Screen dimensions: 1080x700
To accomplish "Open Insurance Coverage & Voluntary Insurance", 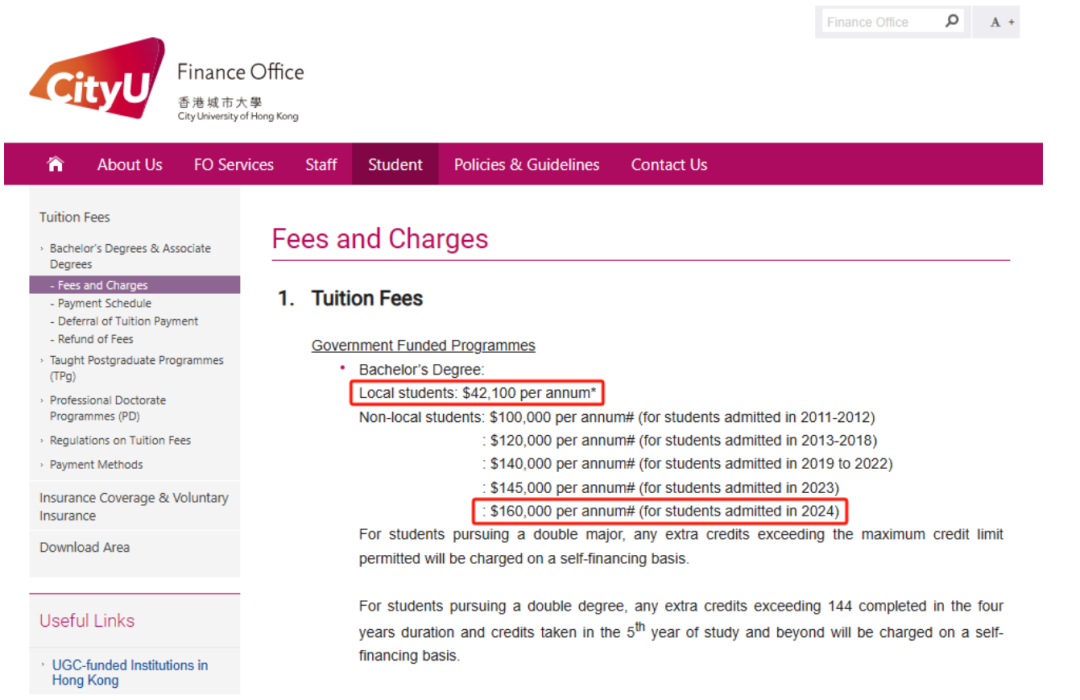I will [x=134, y=506].
